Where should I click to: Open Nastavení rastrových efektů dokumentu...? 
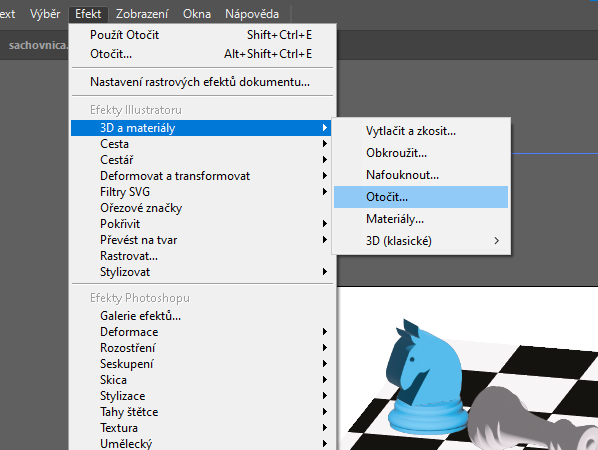pos(201,82)
